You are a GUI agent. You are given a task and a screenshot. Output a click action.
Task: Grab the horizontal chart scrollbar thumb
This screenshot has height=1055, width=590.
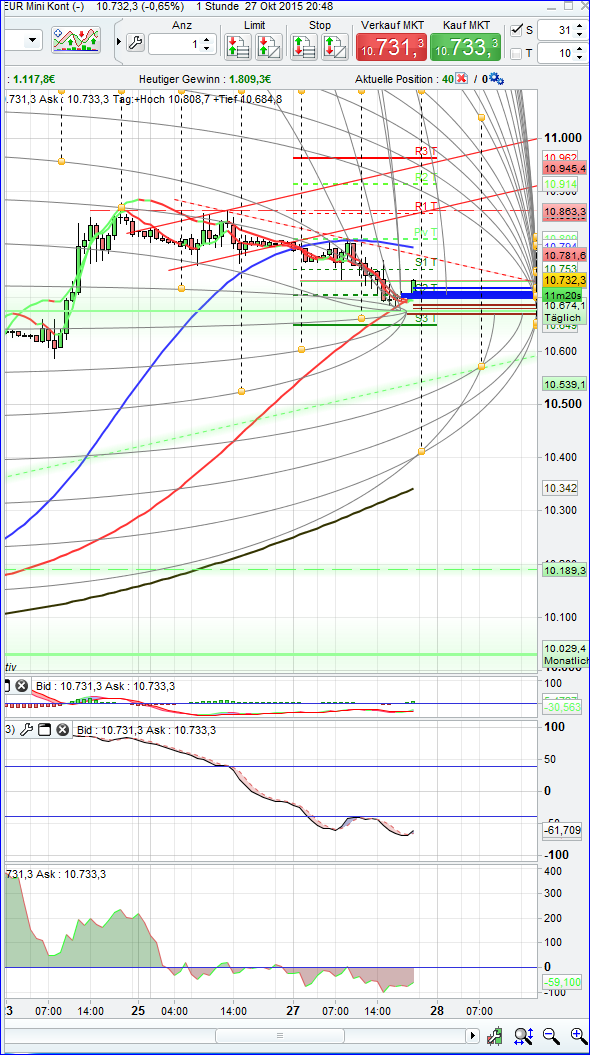[280, 1035]
